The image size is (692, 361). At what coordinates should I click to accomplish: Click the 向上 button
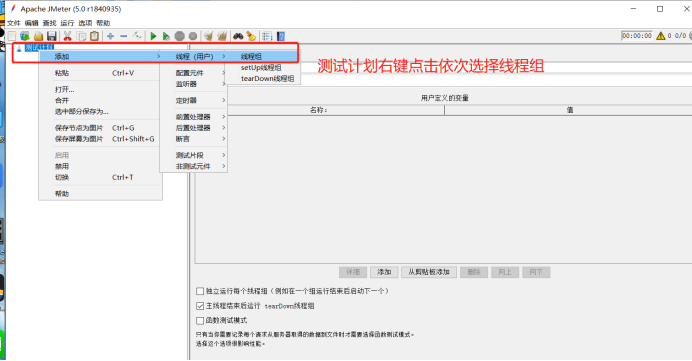[505, 272]
